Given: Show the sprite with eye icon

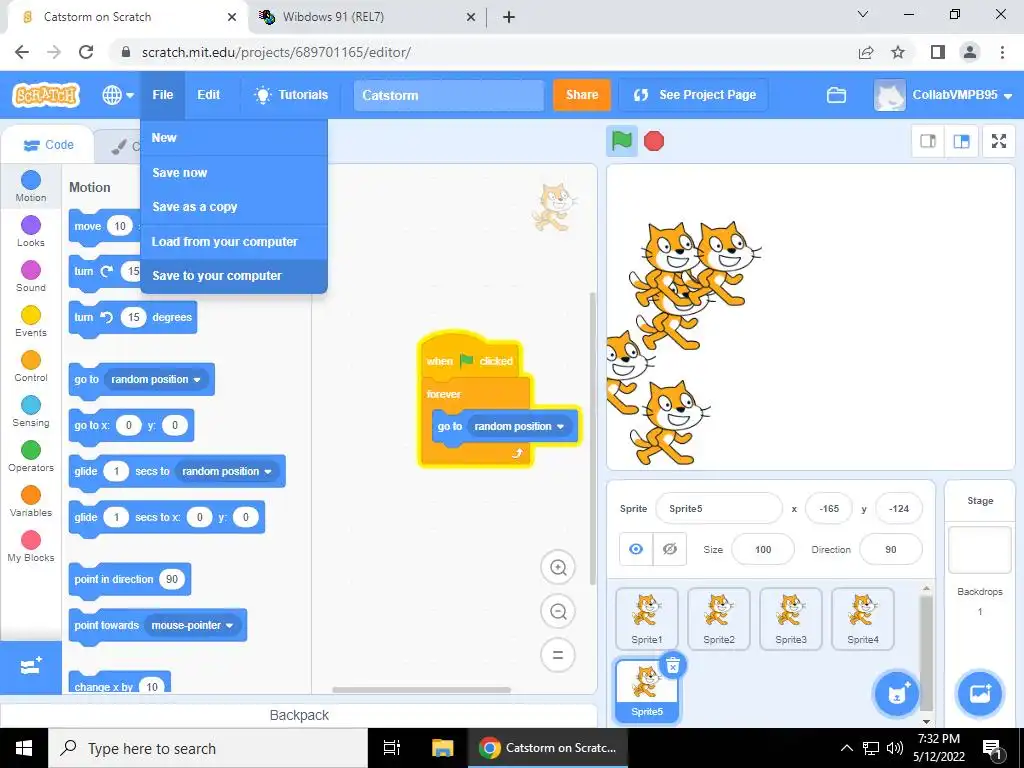Looking at the screenshot, I should (x=636, y=549).
